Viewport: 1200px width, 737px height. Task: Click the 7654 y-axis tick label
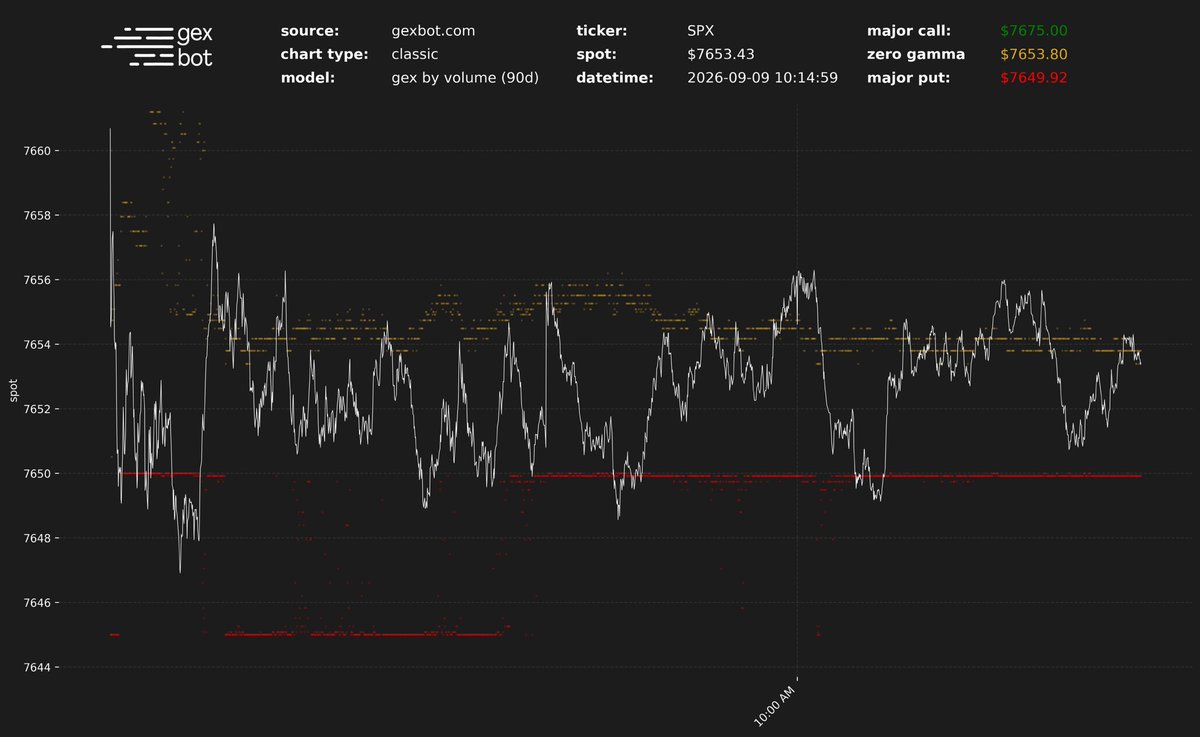tap(38, 345)
